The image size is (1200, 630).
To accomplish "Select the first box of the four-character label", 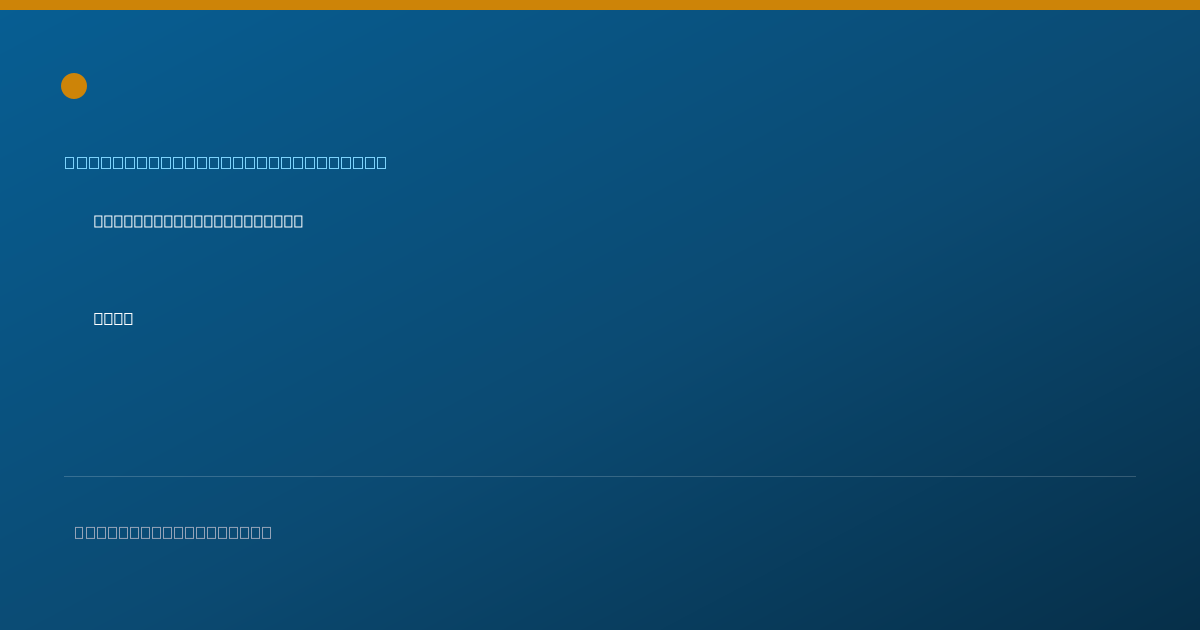I will (99, 319).
